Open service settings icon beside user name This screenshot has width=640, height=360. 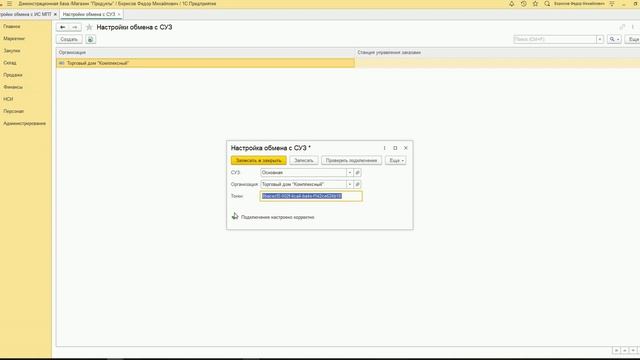pyautogui.click(x=612, y=4)
